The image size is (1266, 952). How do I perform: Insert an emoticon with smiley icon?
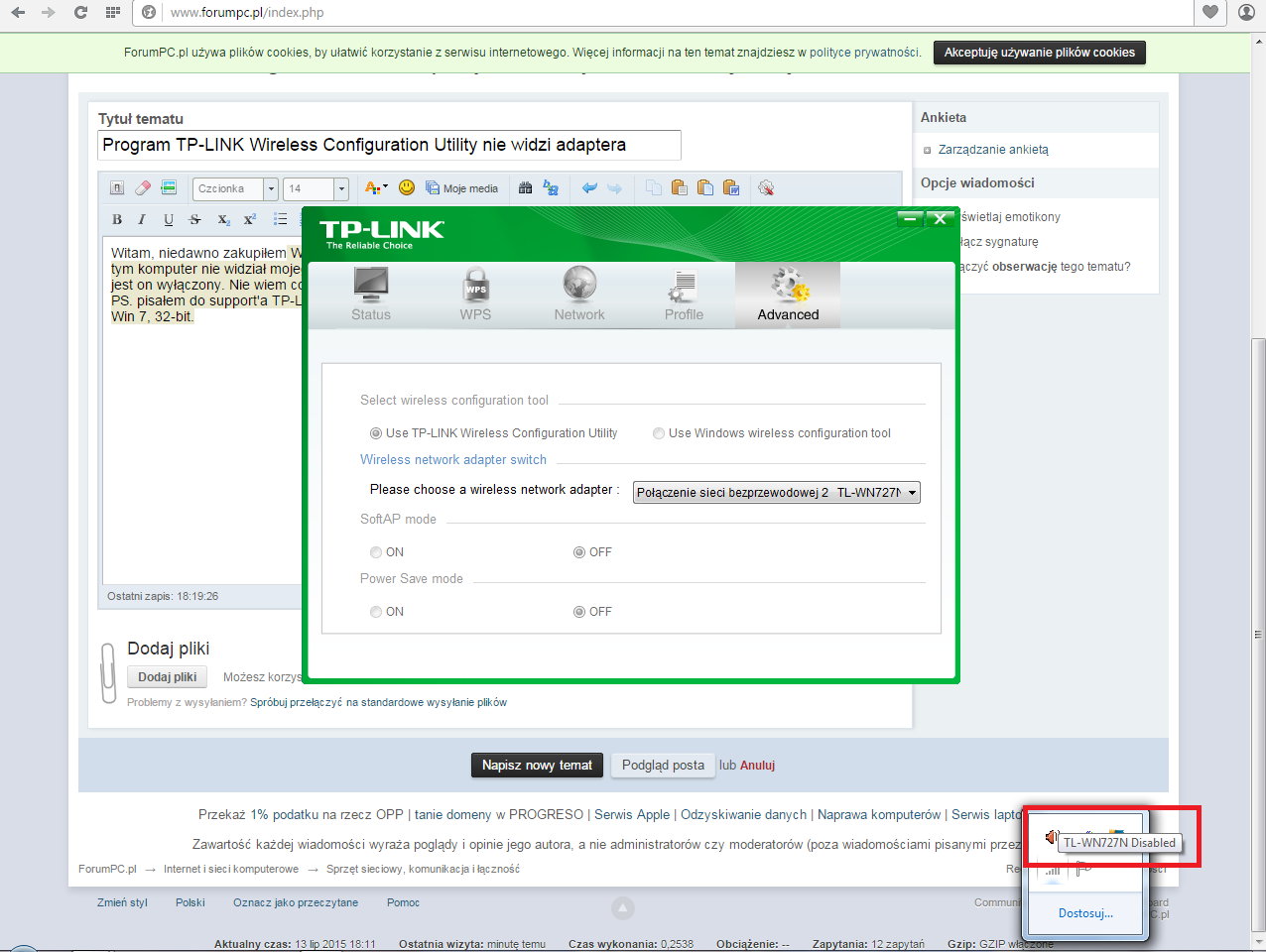[x=407, y=187]
